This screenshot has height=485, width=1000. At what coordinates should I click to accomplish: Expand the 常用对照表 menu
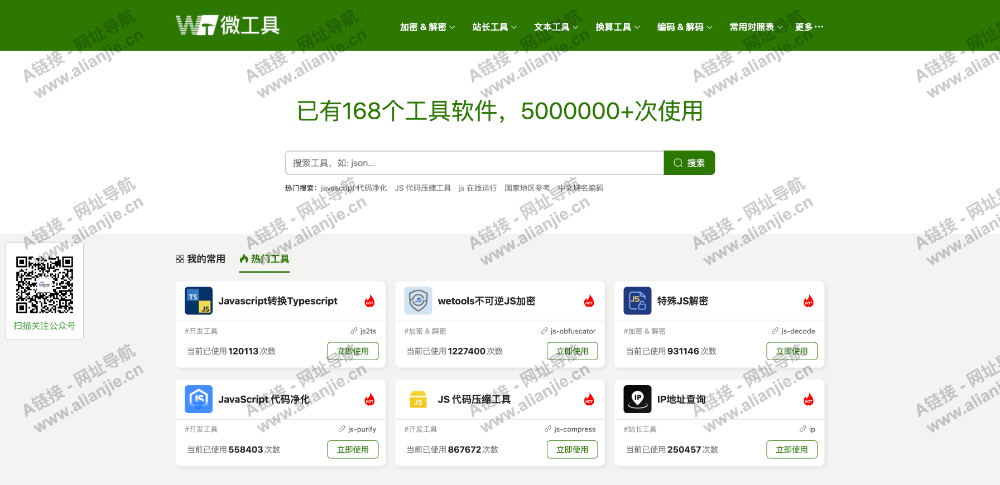(x=756, y=27)
